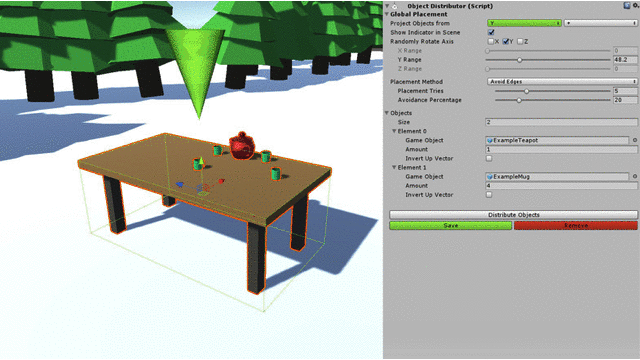The height and width of the screenshot is (360, 640).
Task: Edit the Element 1 Amount field
Action: coord(562,186)
